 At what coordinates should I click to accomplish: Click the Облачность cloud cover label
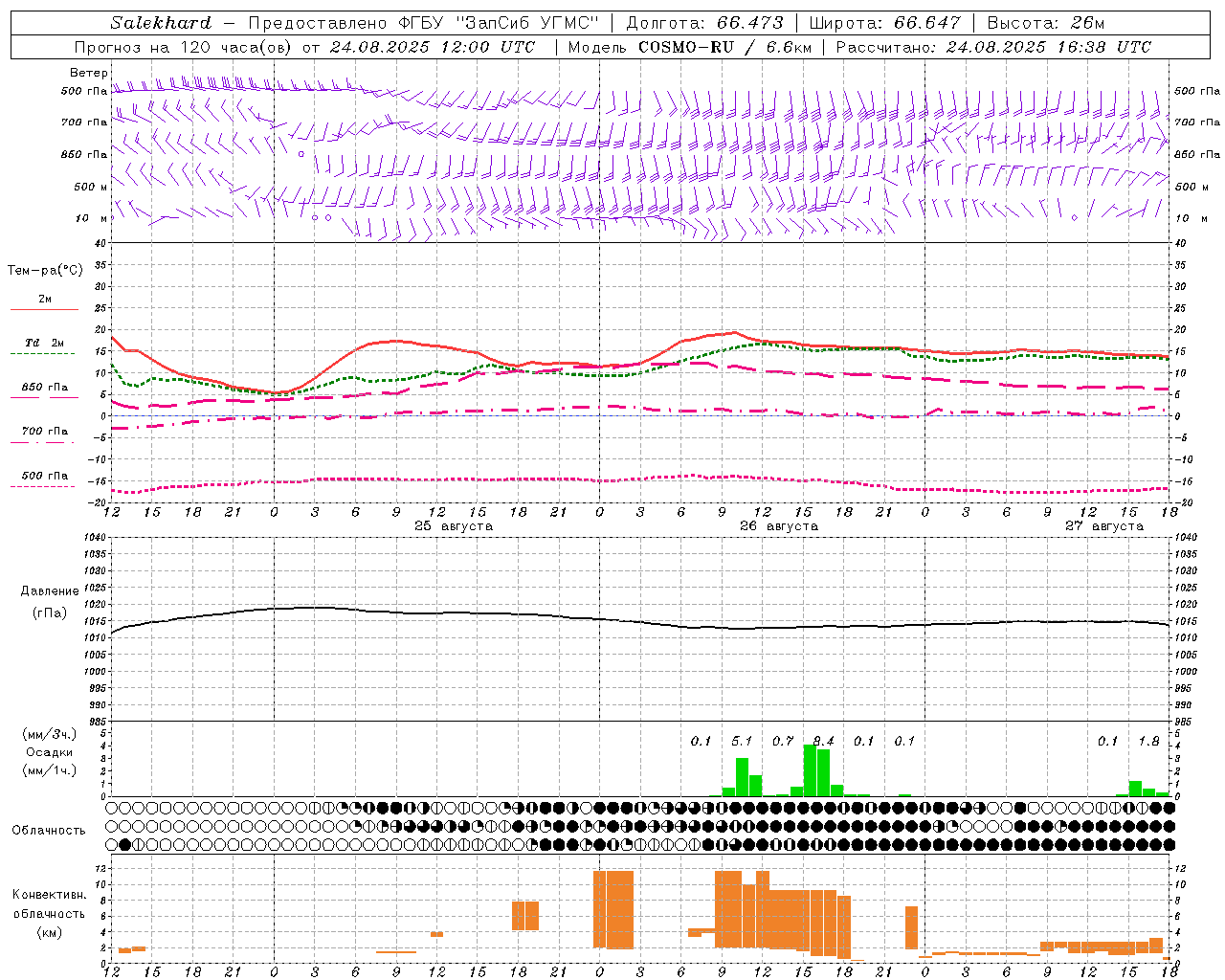pos(49,831)
